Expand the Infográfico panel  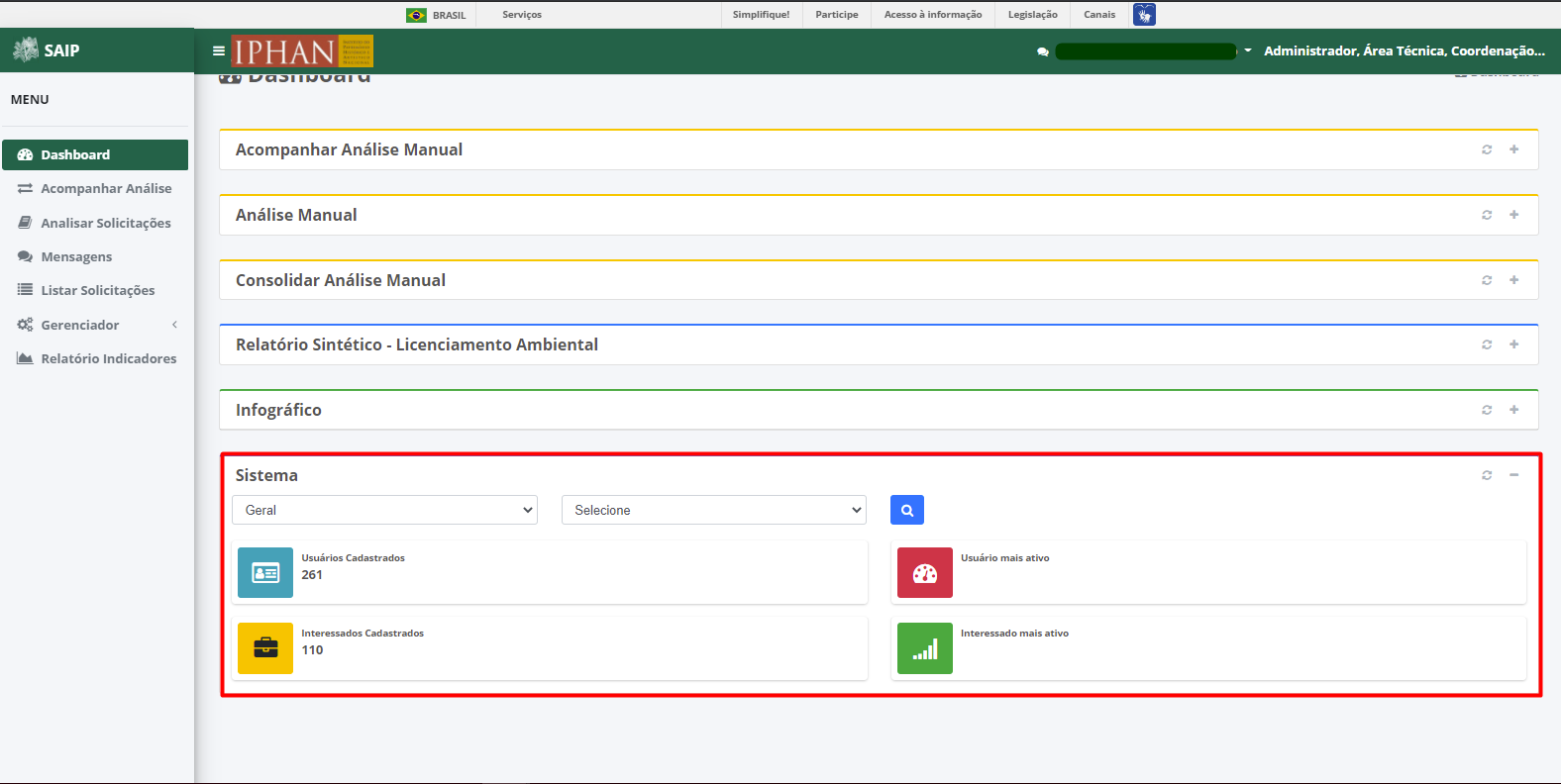(x=1514, y=410)
